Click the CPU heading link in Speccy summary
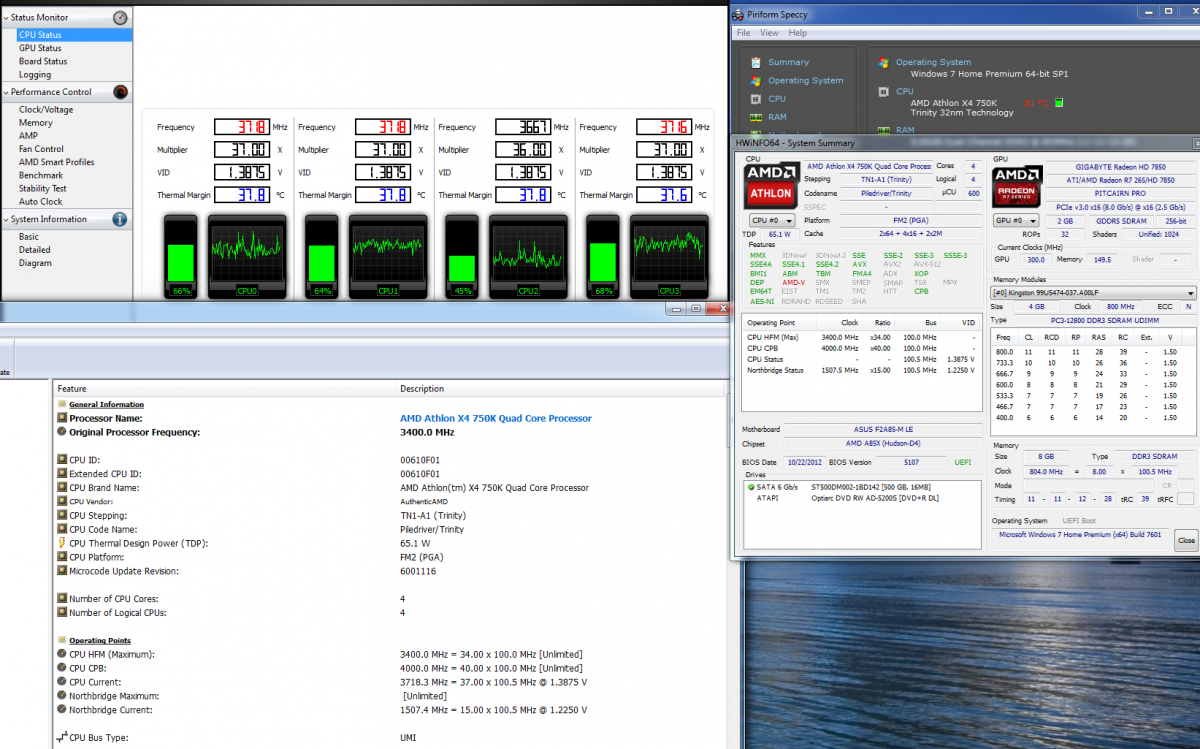 click(904, 91)
